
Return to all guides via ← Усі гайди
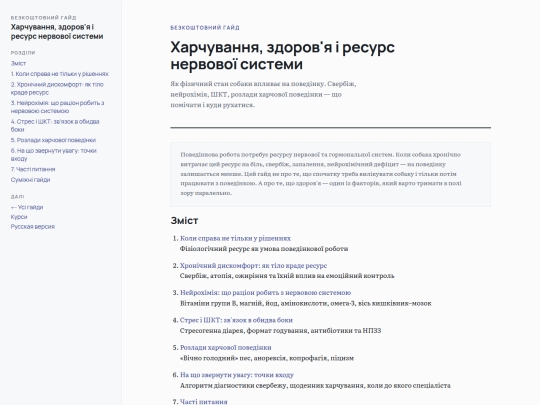click(27, 207)
